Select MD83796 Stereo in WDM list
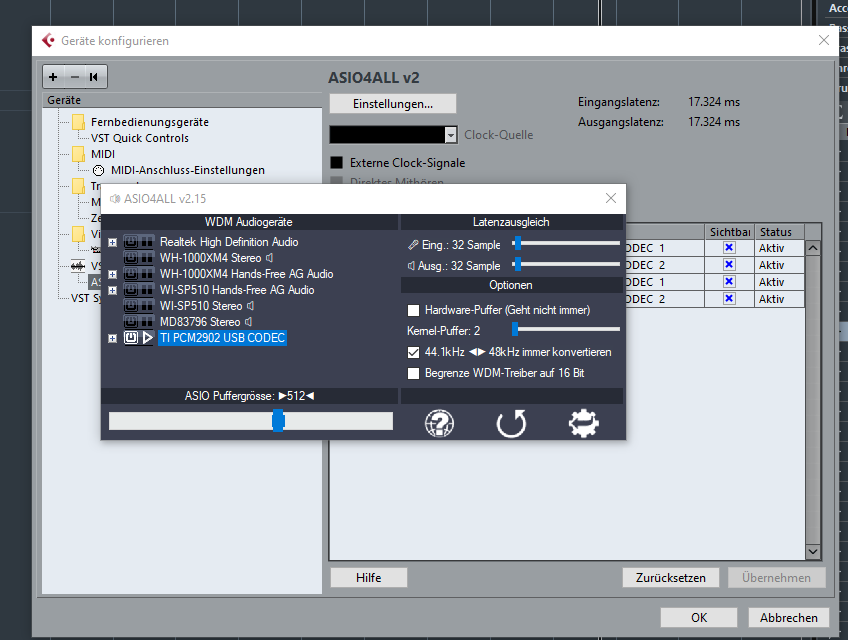 [200, 322]
